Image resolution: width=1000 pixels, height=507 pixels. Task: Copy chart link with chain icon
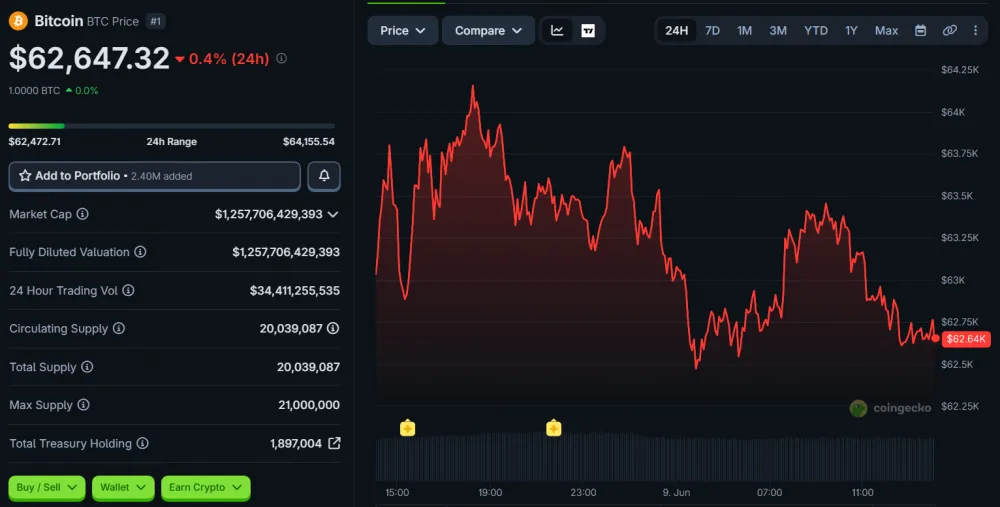pos(950,31)
